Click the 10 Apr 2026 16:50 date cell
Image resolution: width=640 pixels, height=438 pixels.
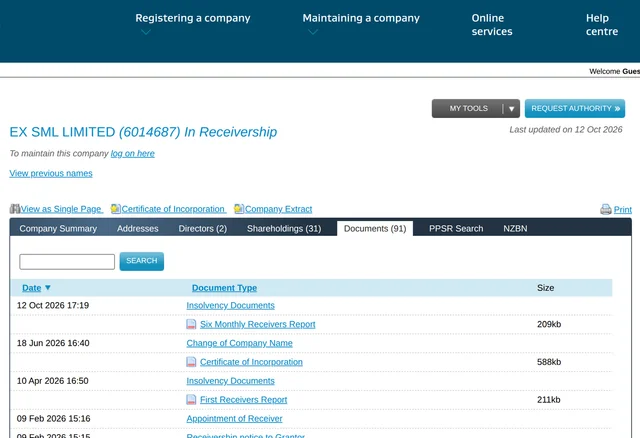(x=53, y=381)
